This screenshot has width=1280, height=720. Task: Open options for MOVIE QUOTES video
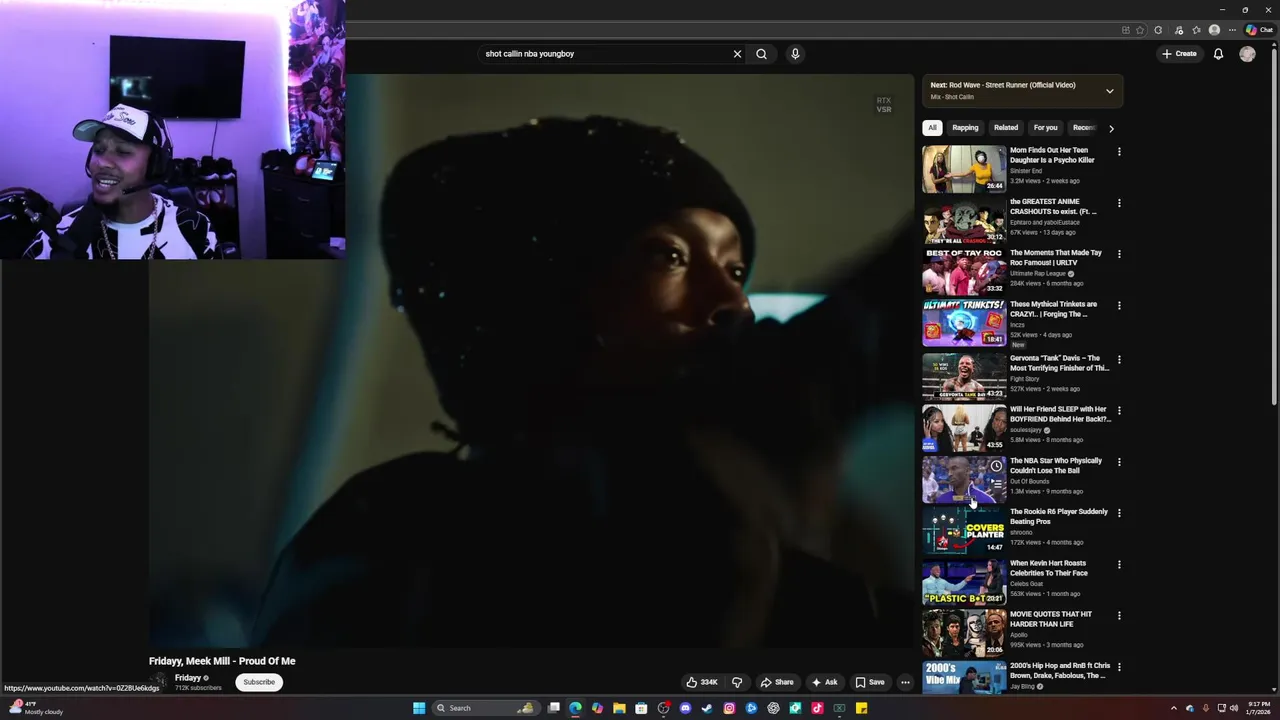1119,616
